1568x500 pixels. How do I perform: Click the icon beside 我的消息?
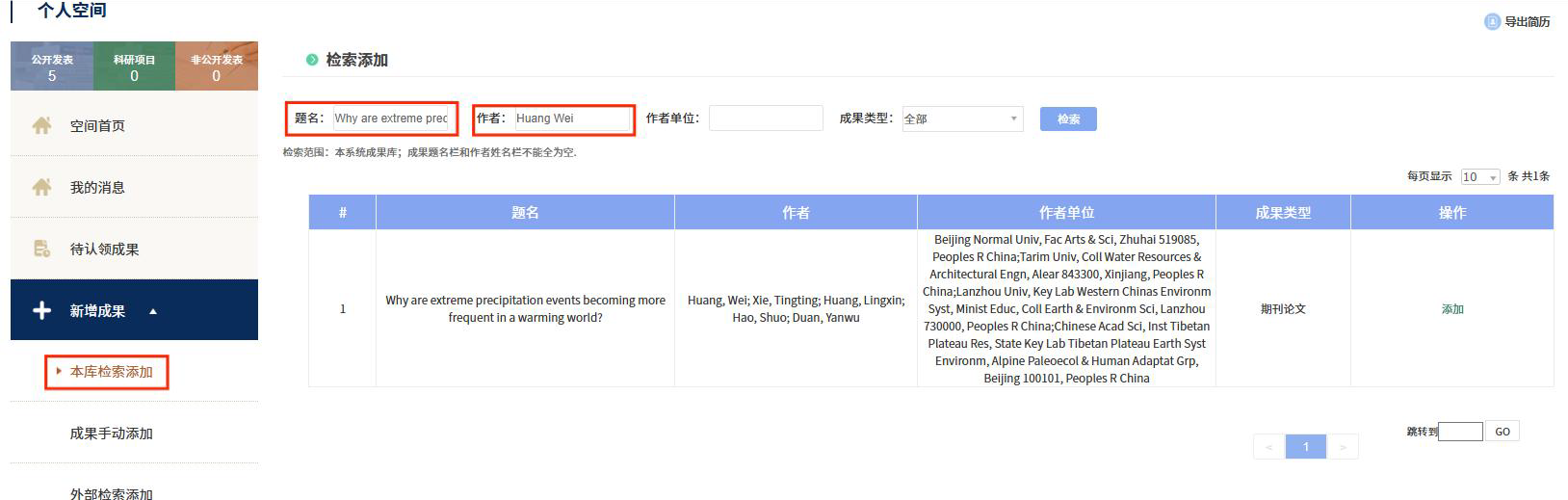[41, 187]
